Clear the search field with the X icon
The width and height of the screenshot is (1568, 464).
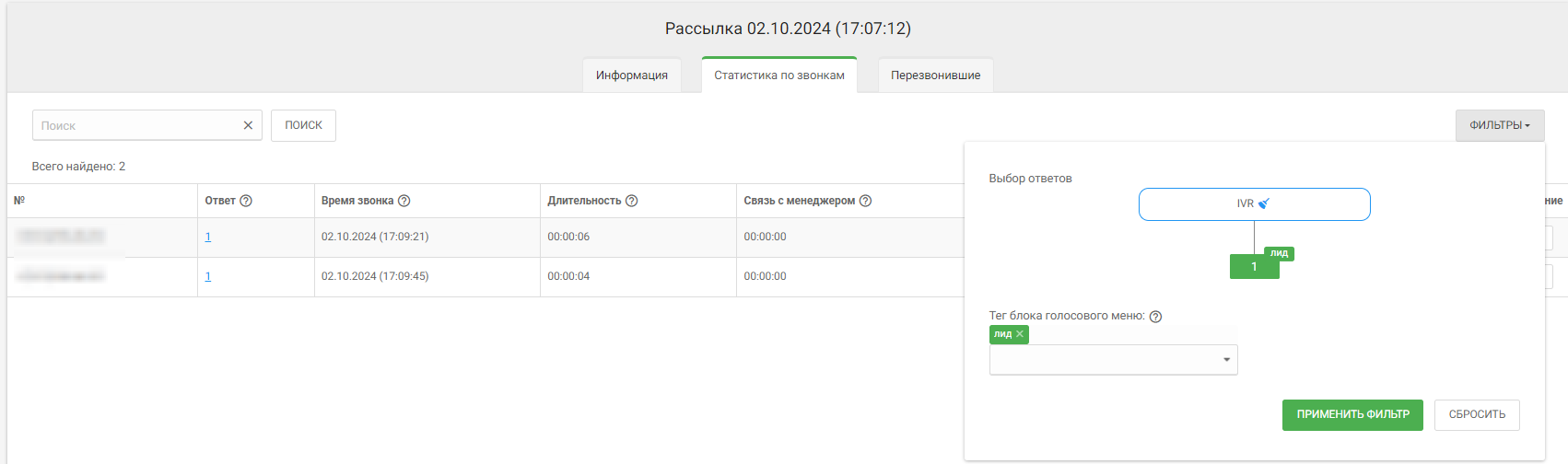click(248, 125)
